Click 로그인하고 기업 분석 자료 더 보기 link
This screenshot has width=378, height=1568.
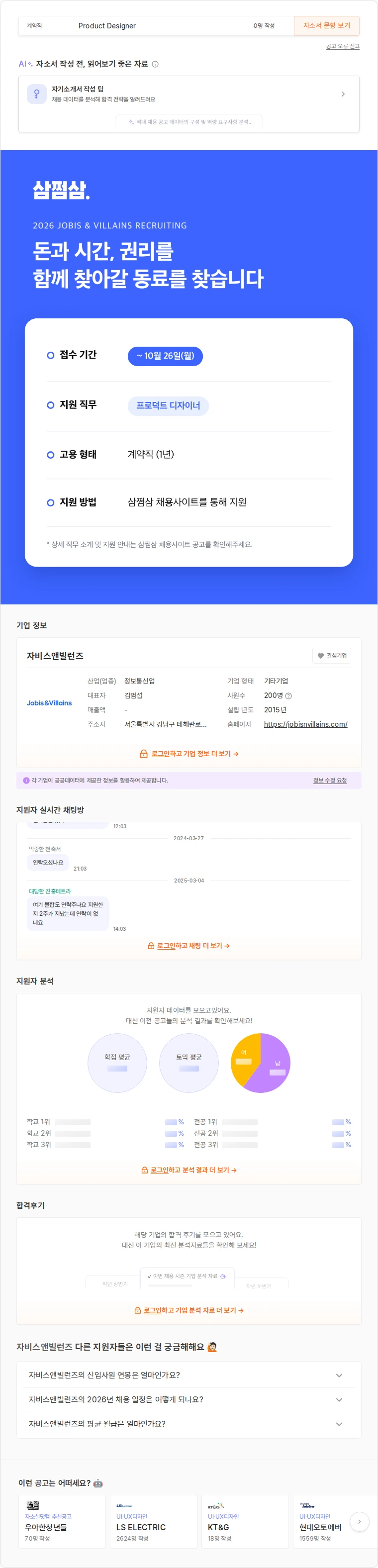193,1310
